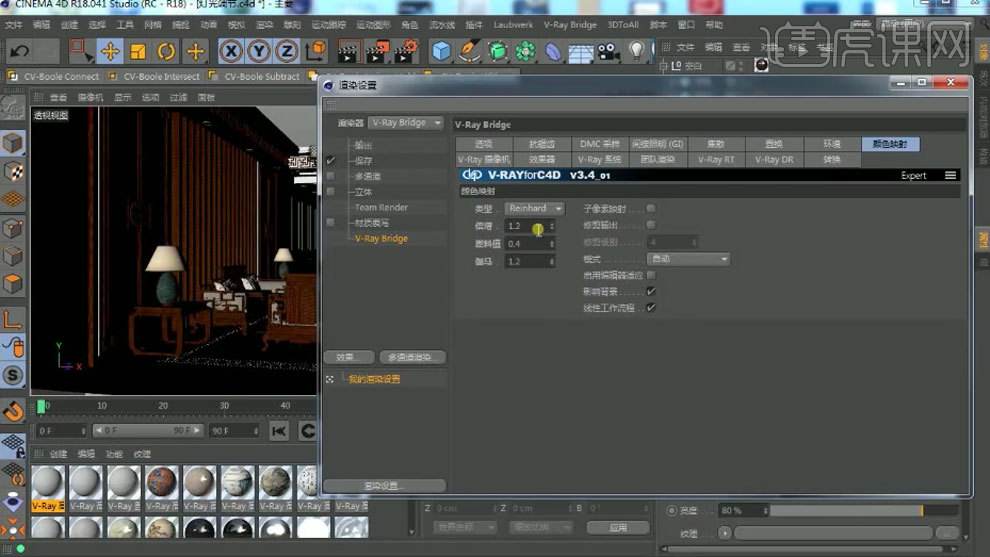Click the timeline preview range bar
The height and width of the screenshot is (557, 990).
coord(148,430)
